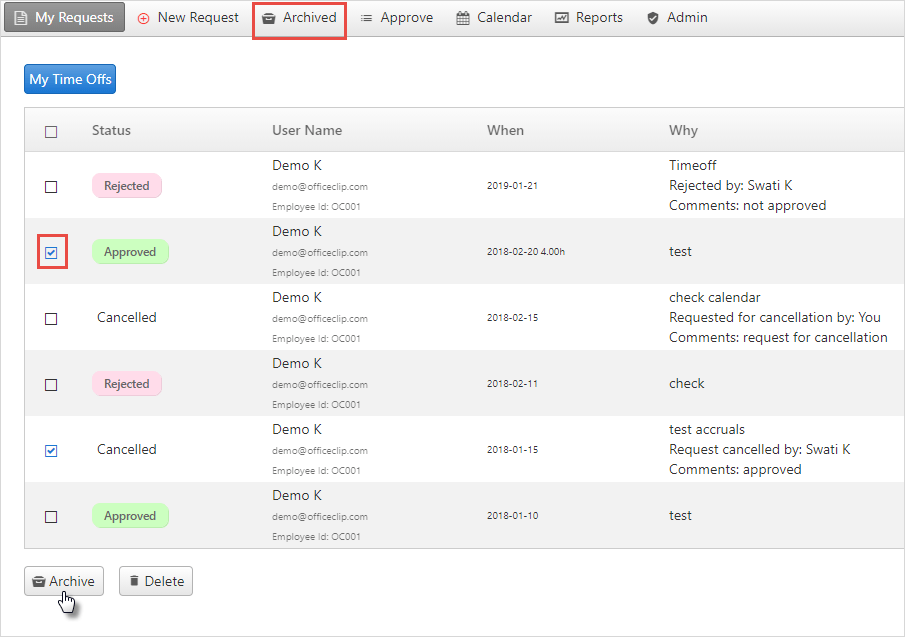Uncheck the Approved 2018-02-20 request checkbox
The width and height of the screenshot is (905, 637).
[x=51, y=253]
